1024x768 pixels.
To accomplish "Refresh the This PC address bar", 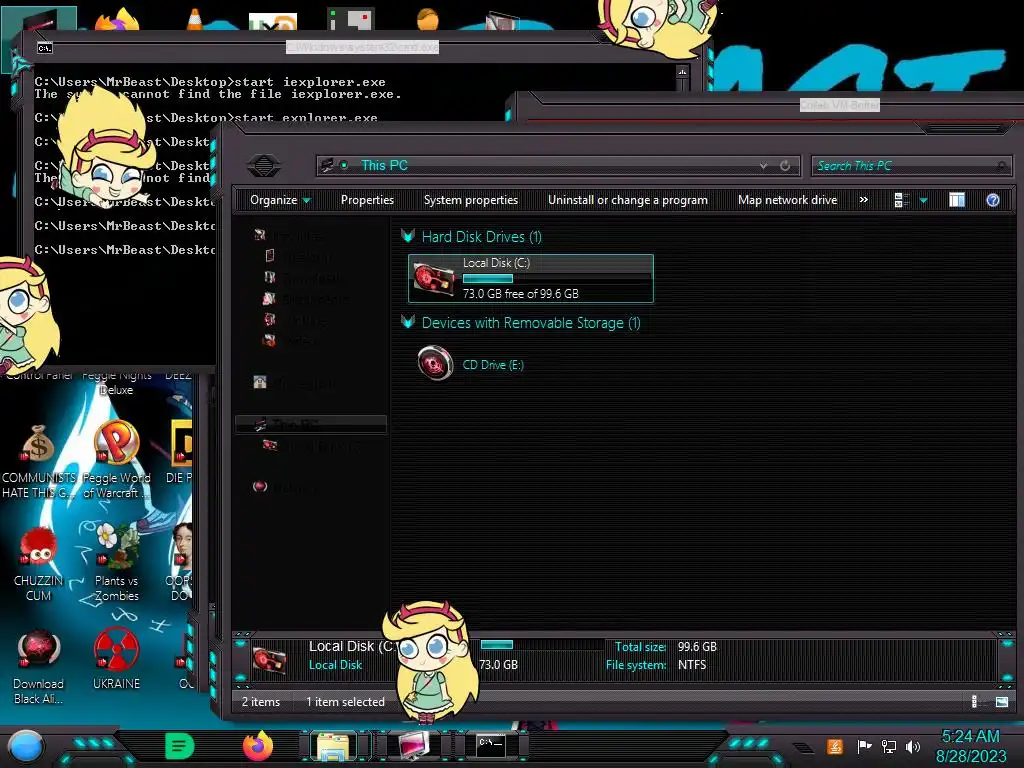I will click(x=785, y=166).
